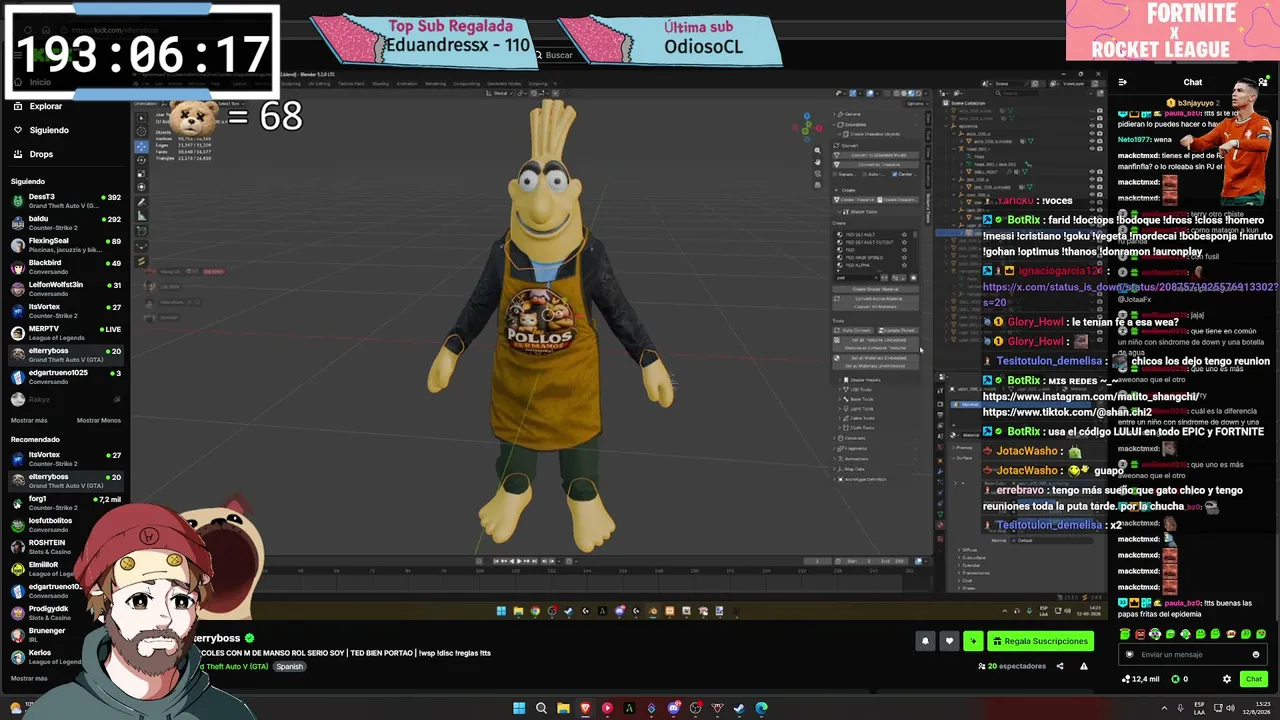
Task: Activate the Move tool in Blender
Action: point(141,147)
